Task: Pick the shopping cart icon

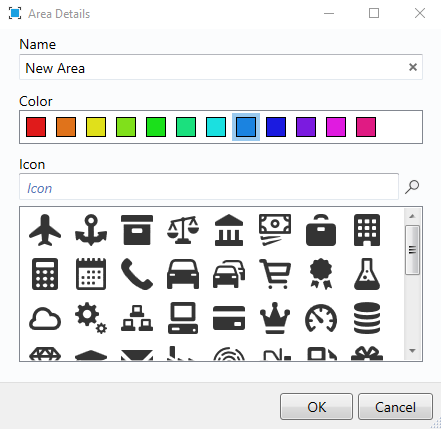Action: [275, 274]
